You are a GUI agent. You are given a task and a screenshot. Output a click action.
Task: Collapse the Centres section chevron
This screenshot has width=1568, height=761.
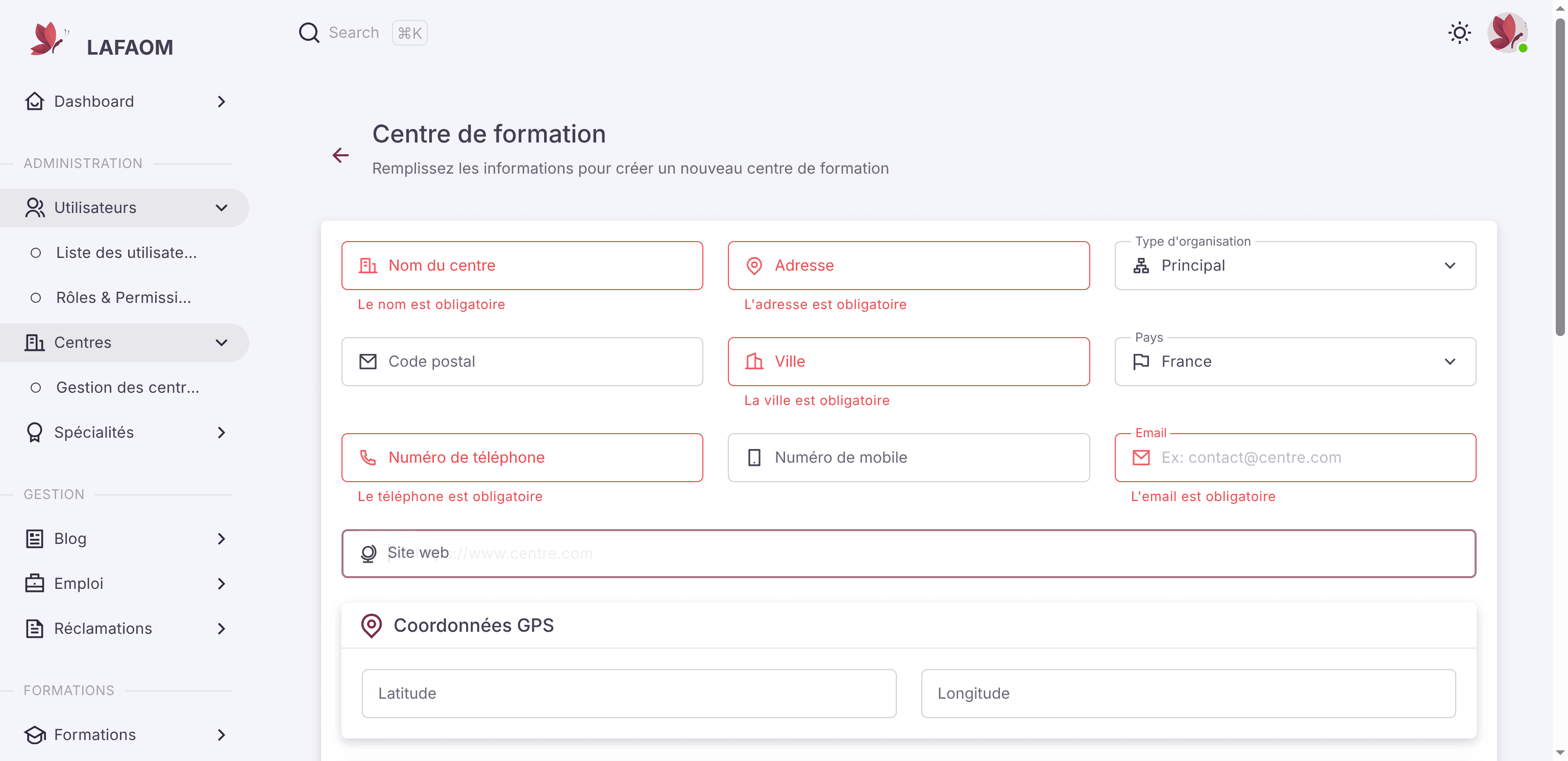[222, 342]
